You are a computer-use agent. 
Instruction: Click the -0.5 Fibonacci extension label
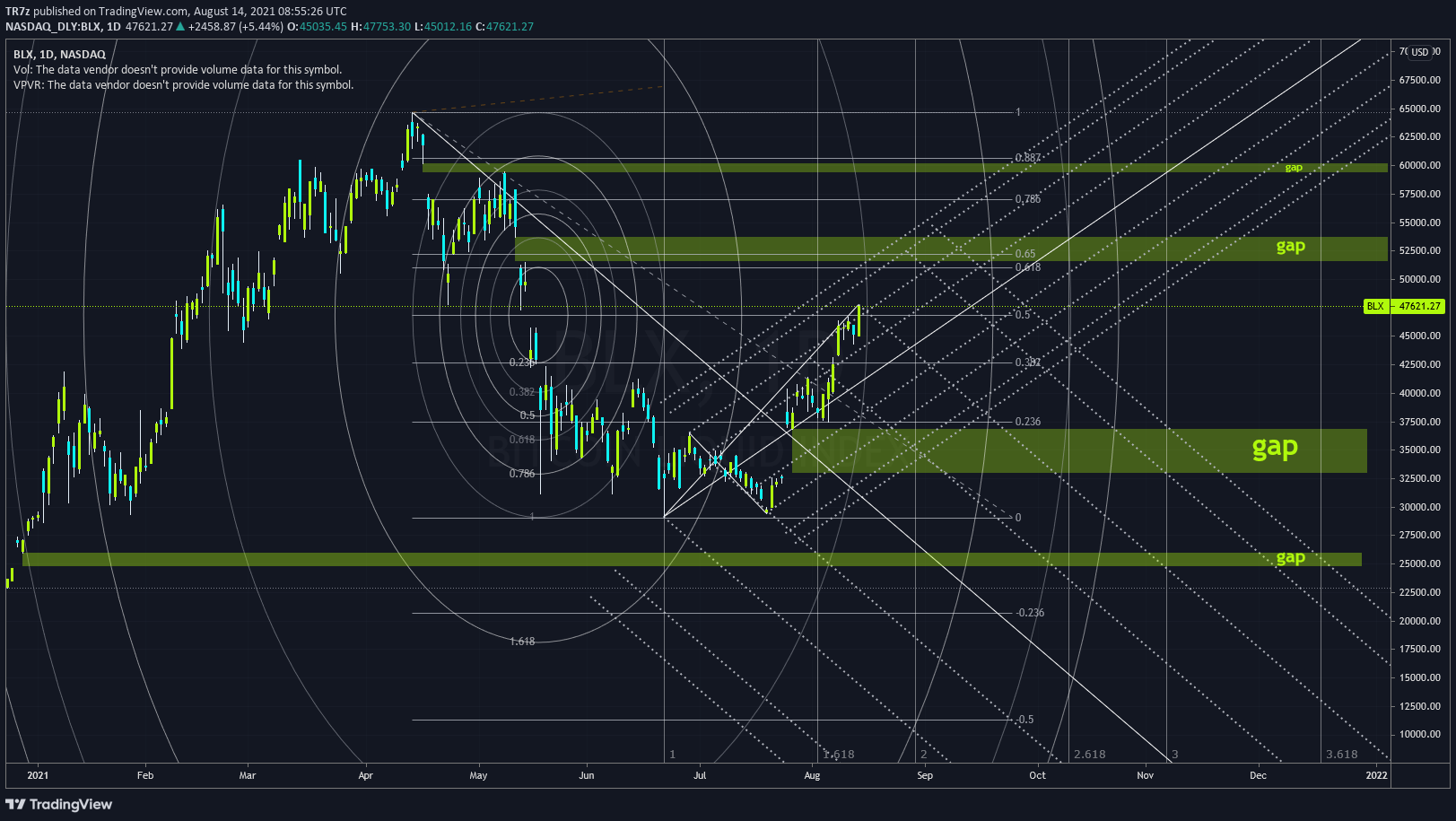click(1024, 720)
